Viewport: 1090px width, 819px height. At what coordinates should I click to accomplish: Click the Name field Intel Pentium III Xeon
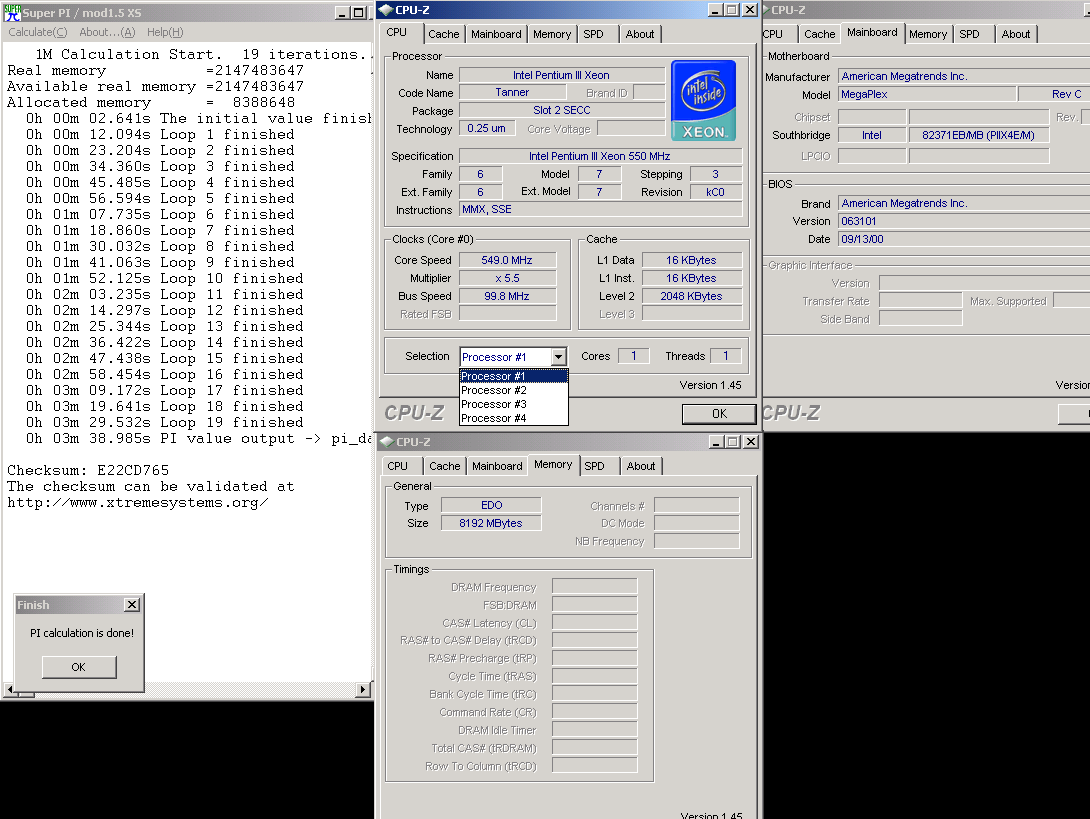pos(562,75)
